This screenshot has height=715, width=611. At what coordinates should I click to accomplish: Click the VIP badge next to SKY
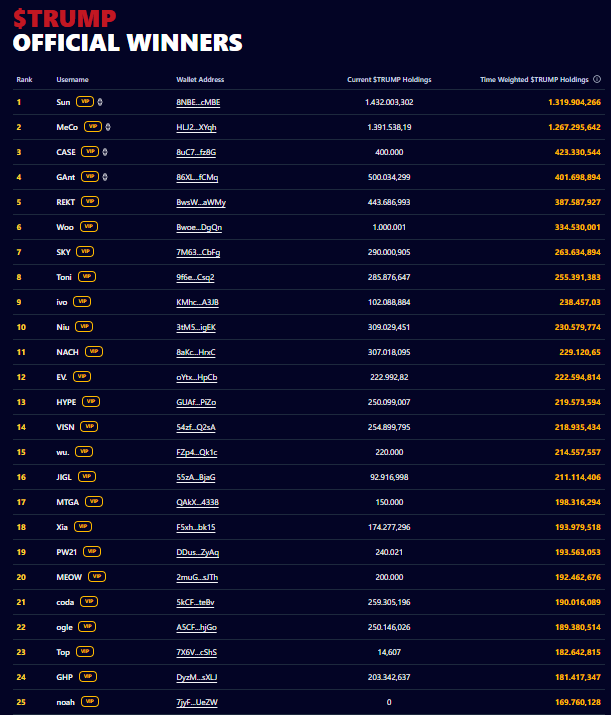pos(85,252)
